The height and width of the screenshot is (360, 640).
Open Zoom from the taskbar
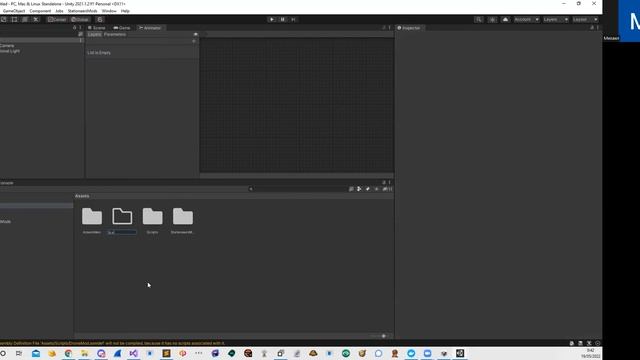click(x=427, y=353)
